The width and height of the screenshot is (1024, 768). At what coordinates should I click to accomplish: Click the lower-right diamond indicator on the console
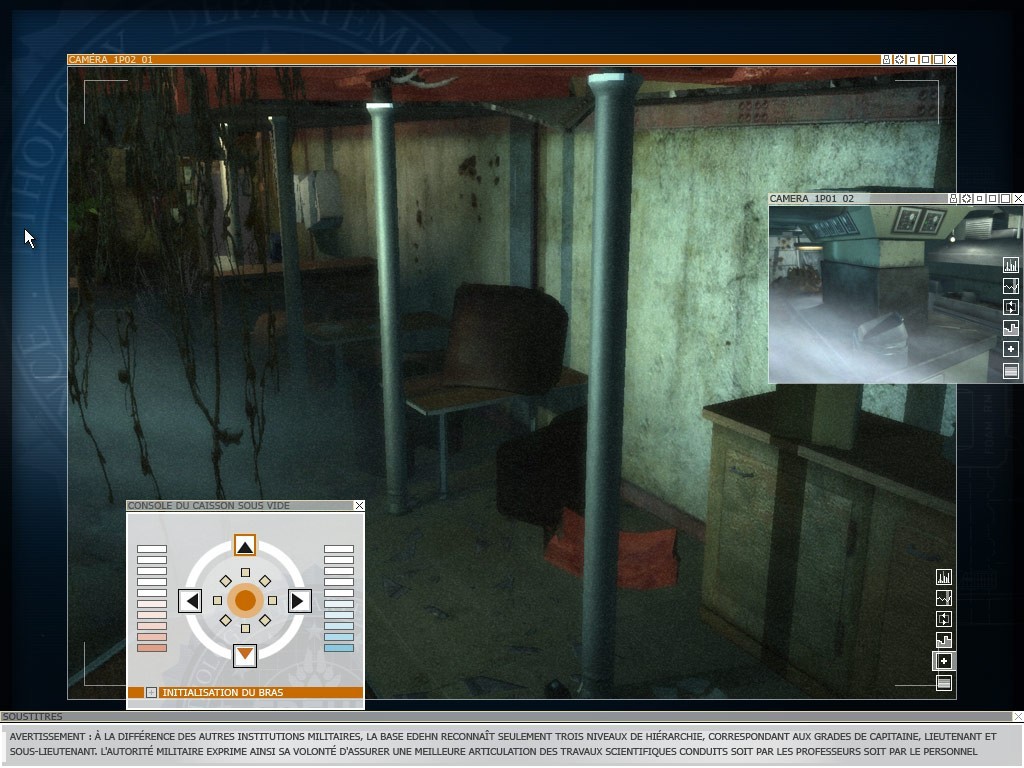264,620
